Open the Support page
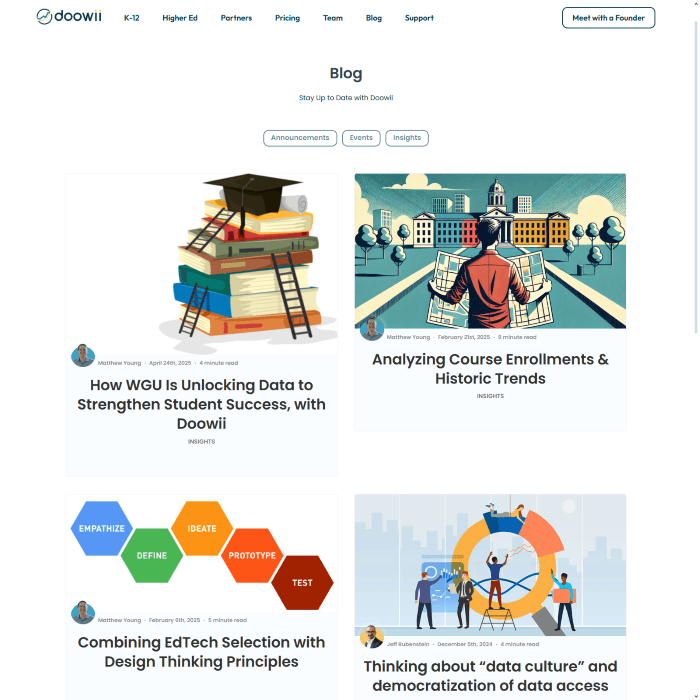The width and height of the screenshot is (700, 700). click(419, 18)
